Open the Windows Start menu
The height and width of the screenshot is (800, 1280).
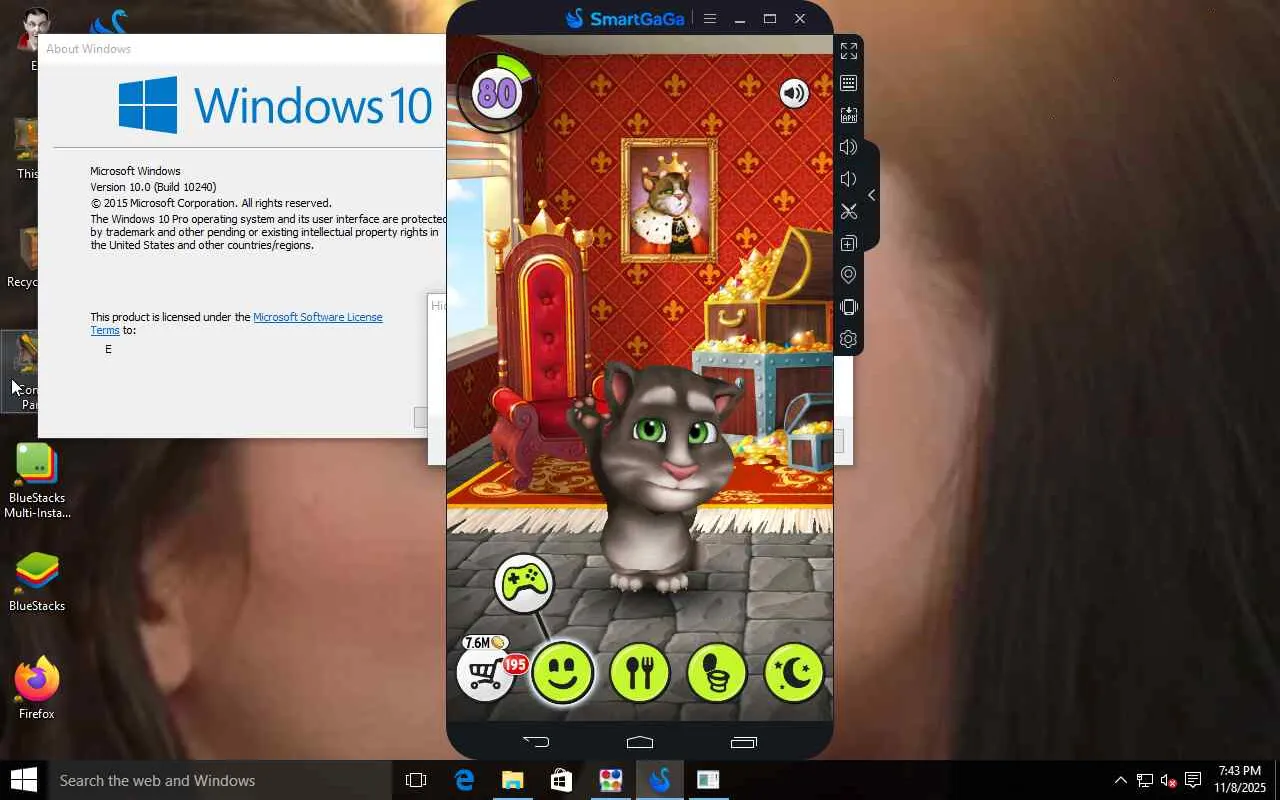(23, 780)
